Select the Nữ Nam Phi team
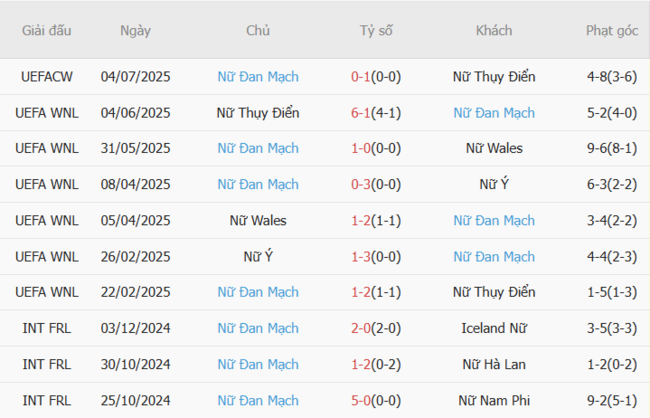 493,400
